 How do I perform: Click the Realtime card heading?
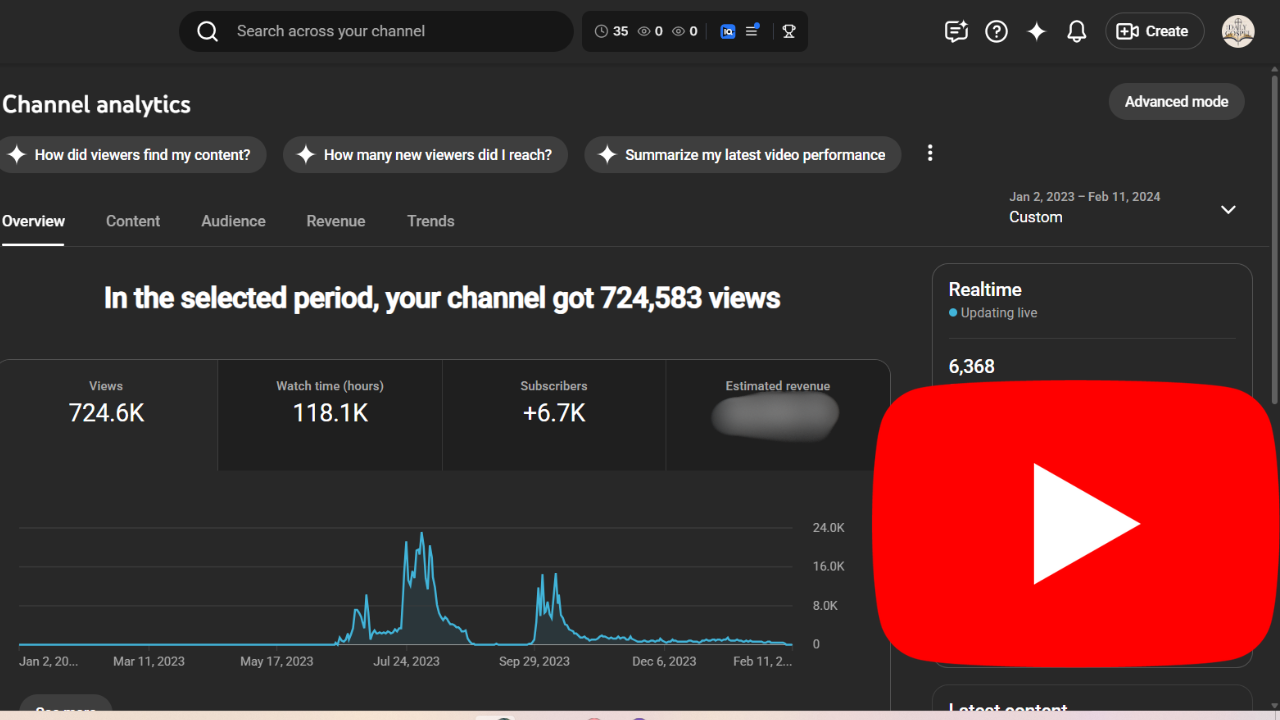(985, 289)
